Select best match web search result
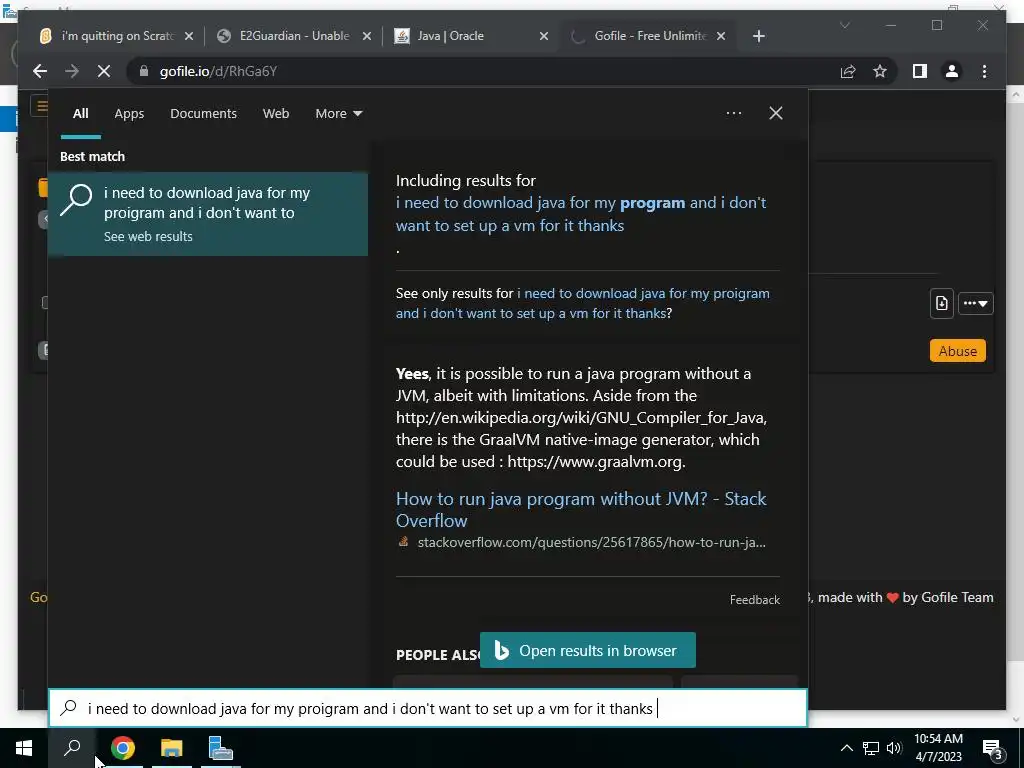Viewport: 1024px width, 768px height. 208,214
